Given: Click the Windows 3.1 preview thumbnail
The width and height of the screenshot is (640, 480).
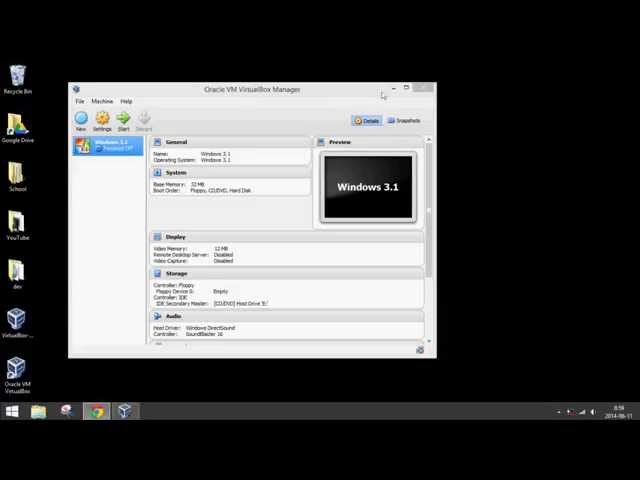Looking at the screenshot, I should tap(368, 187).
